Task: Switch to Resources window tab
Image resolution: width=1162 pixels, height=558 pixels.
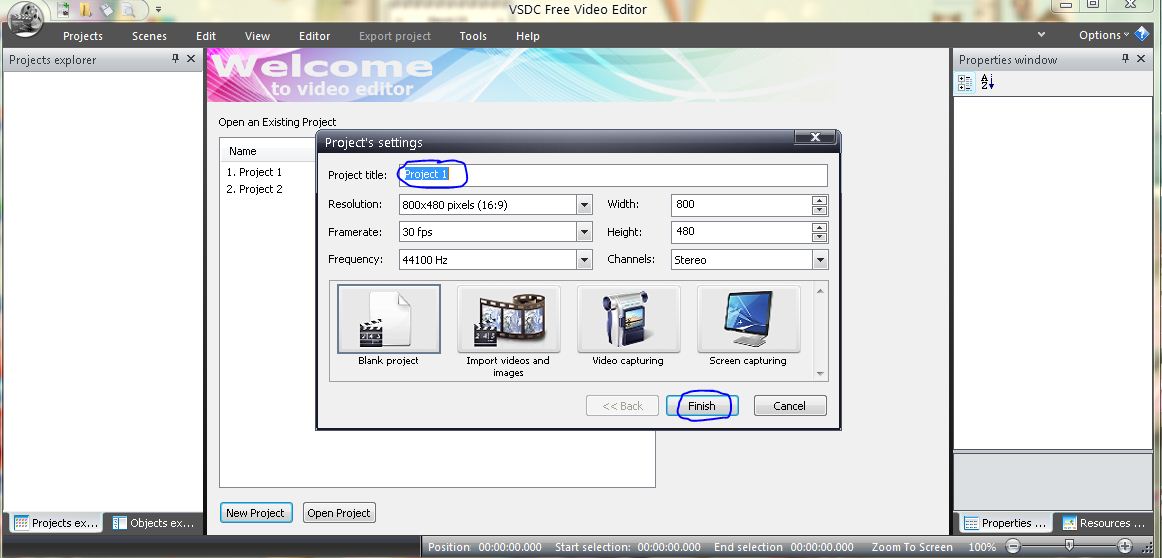Action: (x=1104, y=523)
